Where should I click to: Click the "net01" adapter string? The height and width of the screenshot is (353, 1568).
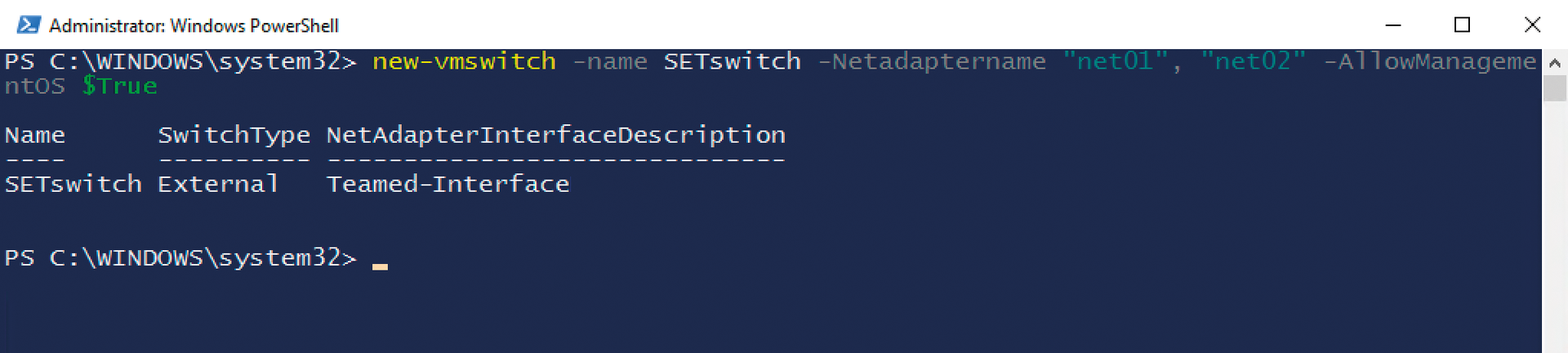(x=1116, y=61)
